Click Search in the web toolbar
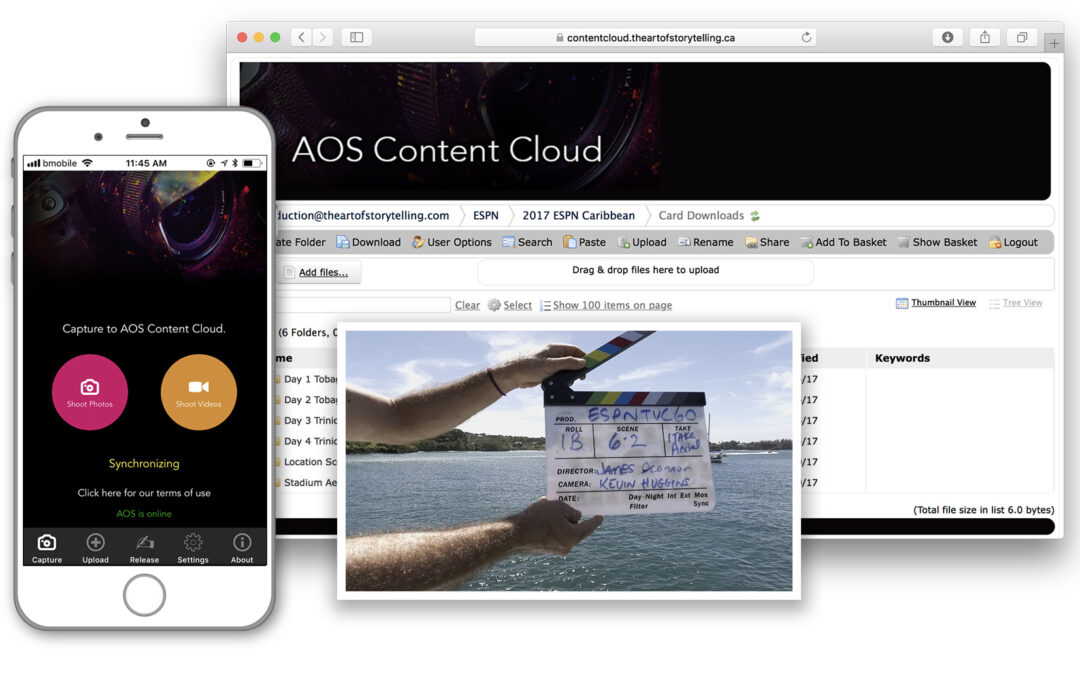The height and width of the screenshot is (675, 1080). coord(528,242)
